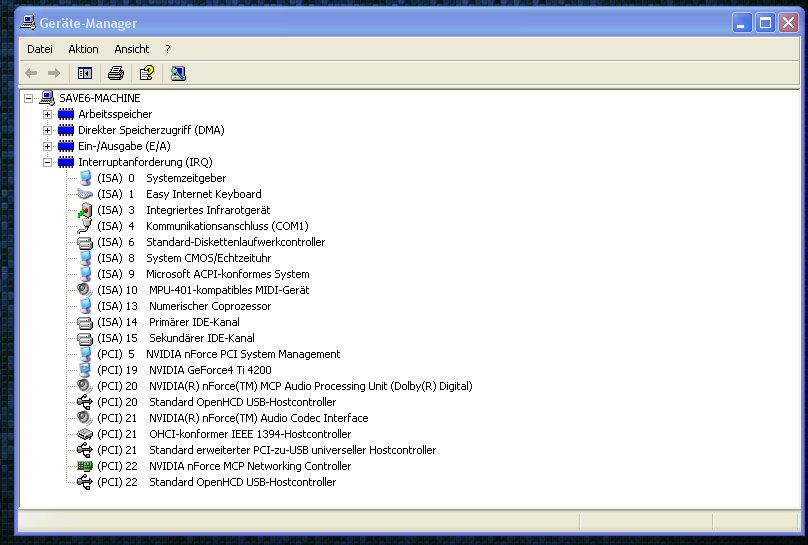Click the Ein-/Ausgabe chip icon
Image resolution: width=808 pixels, height=545 pixels.
click(x=66, y=146)
